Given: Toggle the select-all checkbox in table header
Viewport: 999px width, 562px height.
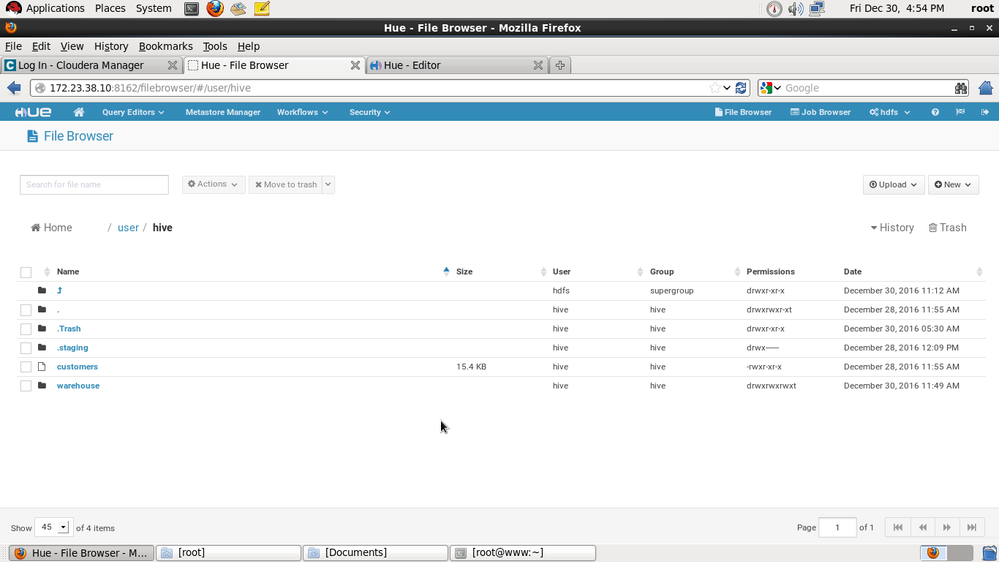Looking at the screenshot, I should tap(25, 272).
